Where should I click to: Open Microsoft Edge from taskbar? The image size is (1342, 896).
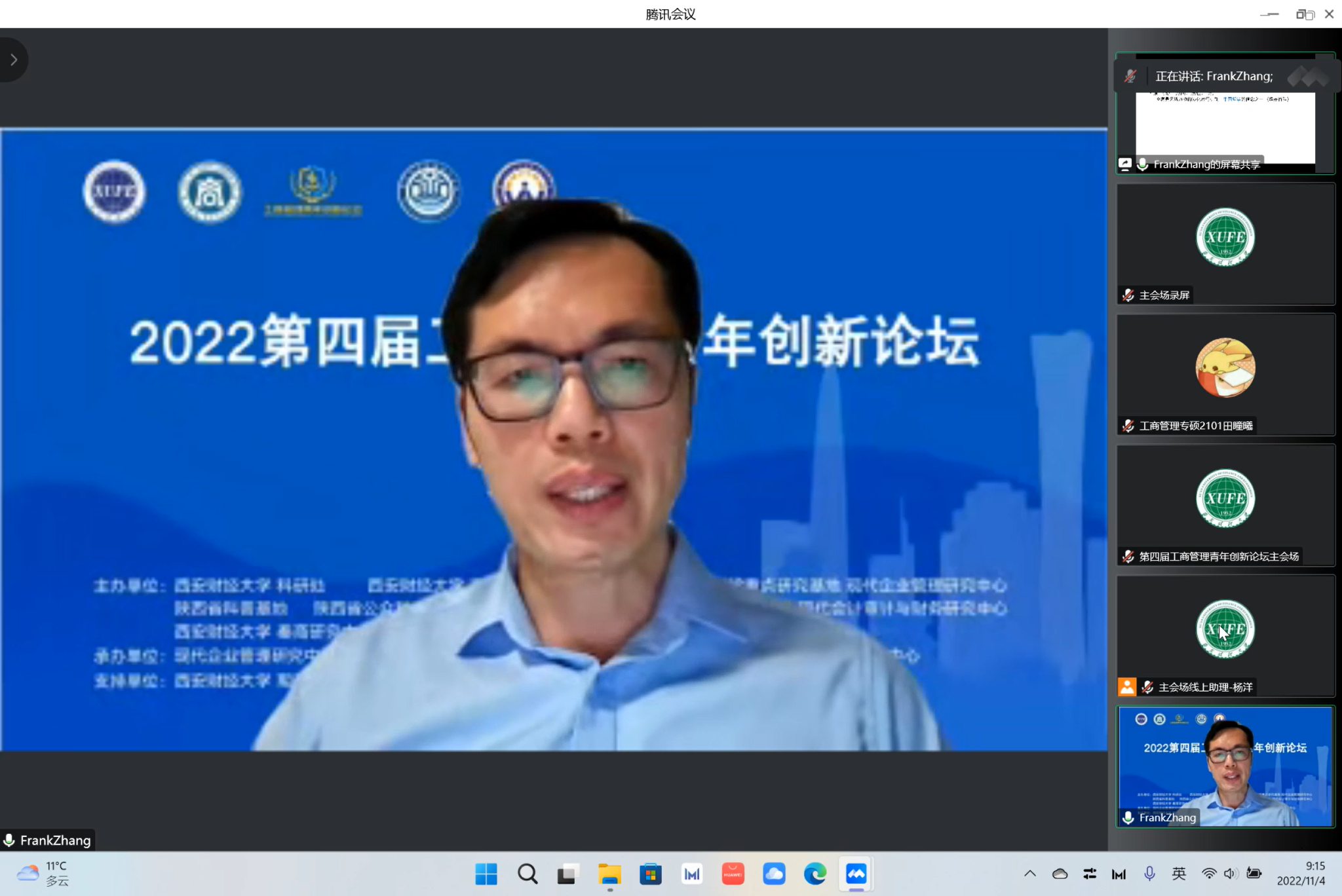[x=815, y=874]
